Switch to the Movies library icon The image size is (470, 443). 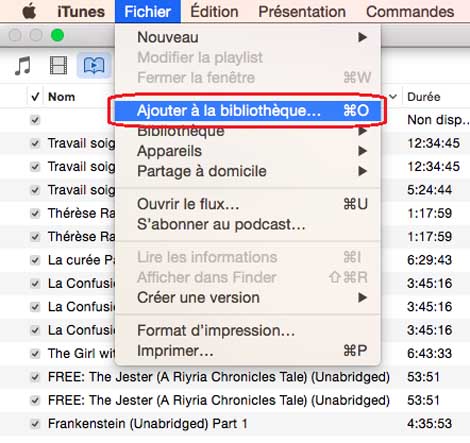pyautogui.click(x=58, y=65)
